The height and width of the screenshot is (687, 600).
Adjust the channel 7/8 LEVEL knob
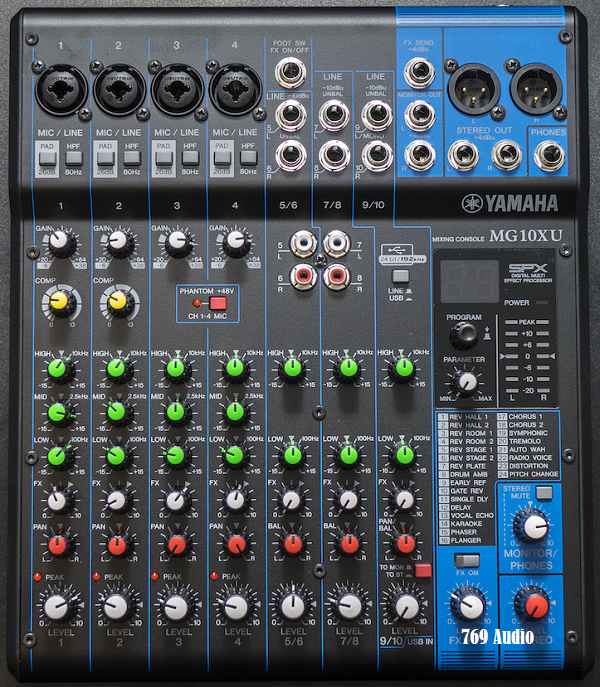350,606
